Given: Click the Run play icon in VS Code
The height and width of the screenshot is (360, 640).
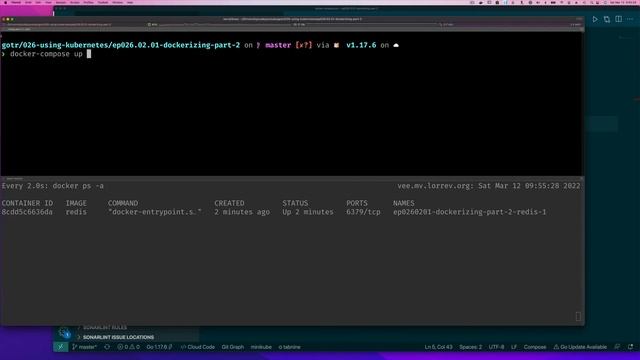Looking at the screenshot, I should coord(595,19).
